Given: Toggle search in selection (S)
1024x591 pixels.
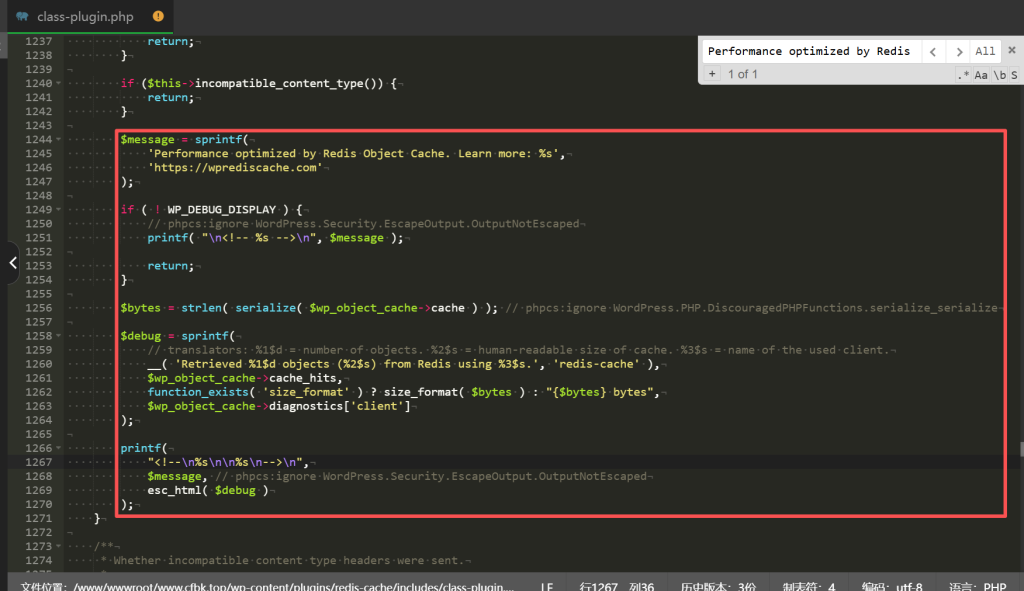Looking at the screenshot, I should tap(1013, 75).
